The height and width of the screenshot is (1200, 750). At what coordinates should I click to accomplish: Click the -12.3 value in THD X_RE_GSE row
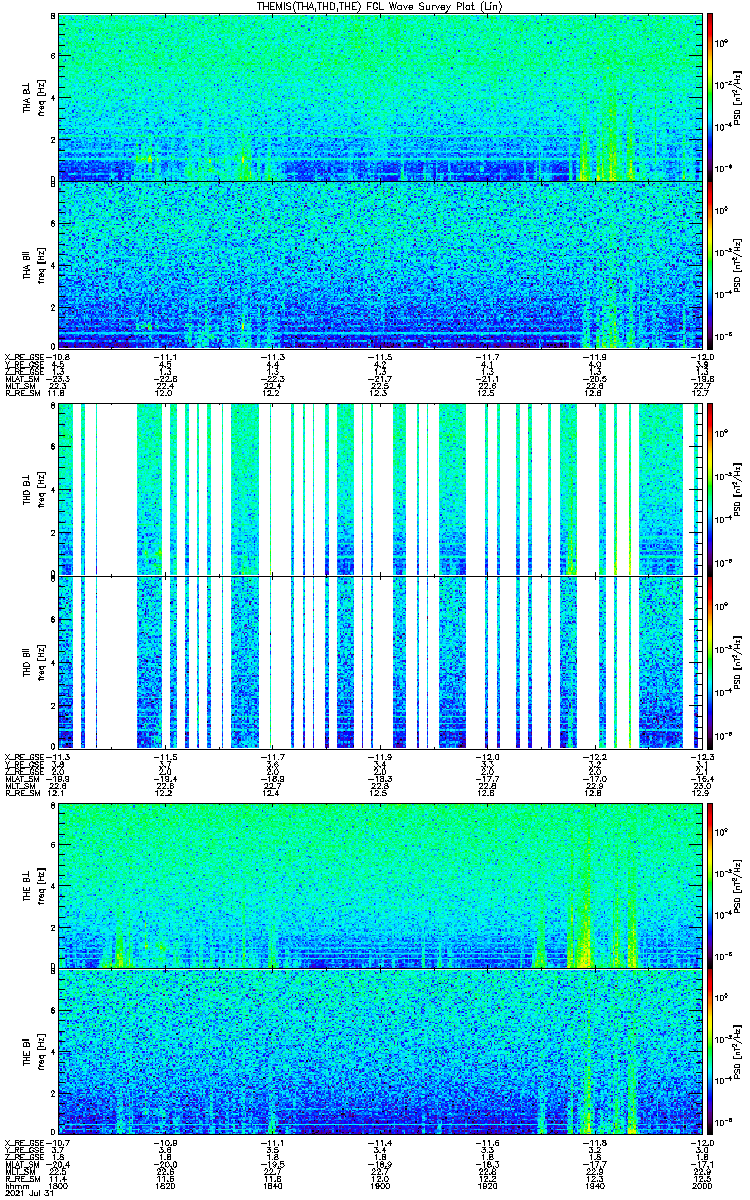(x=703, y=757)
